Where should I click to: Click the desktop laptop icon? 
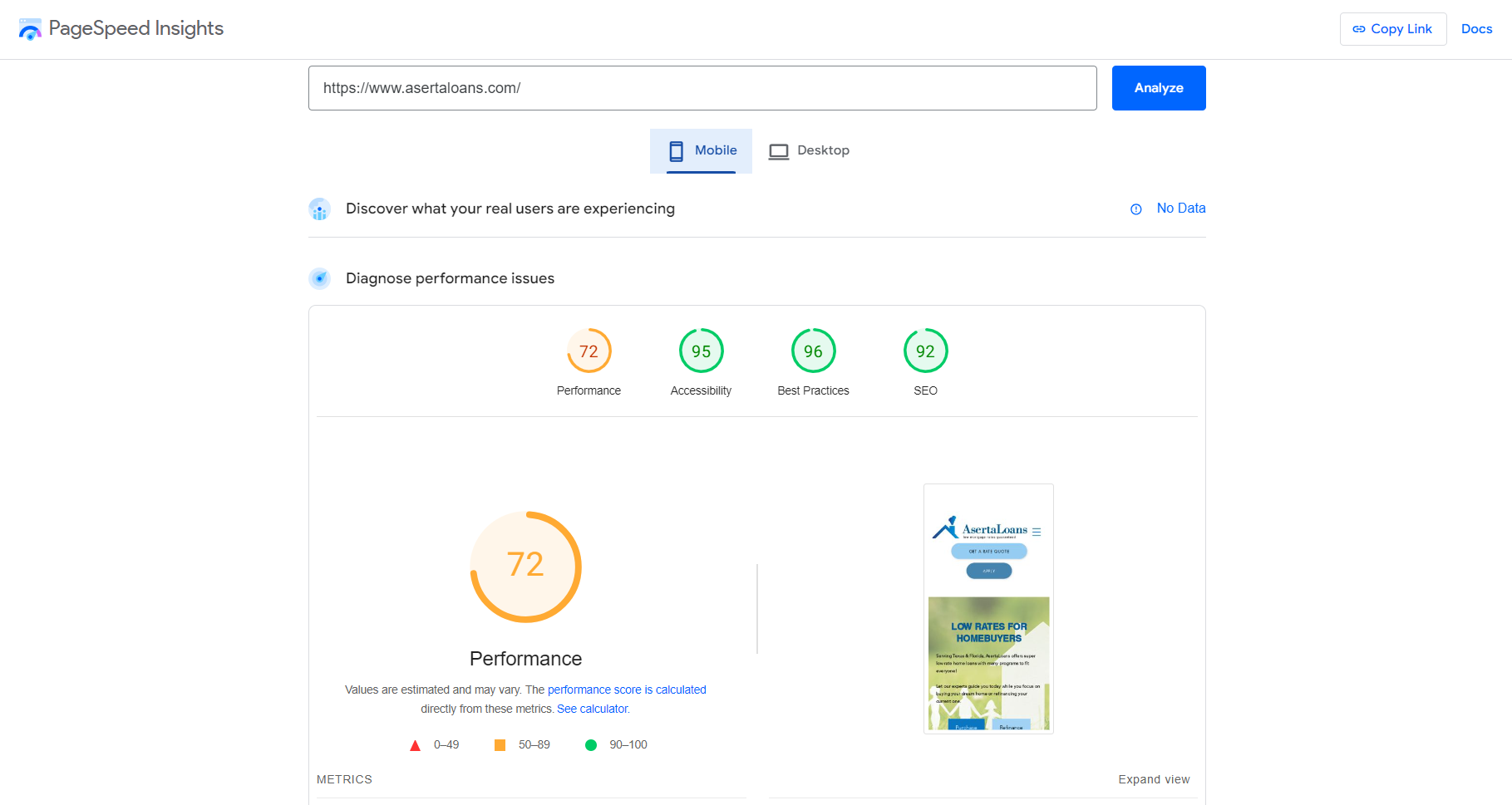pyautogui.click(x=779, y=151)
